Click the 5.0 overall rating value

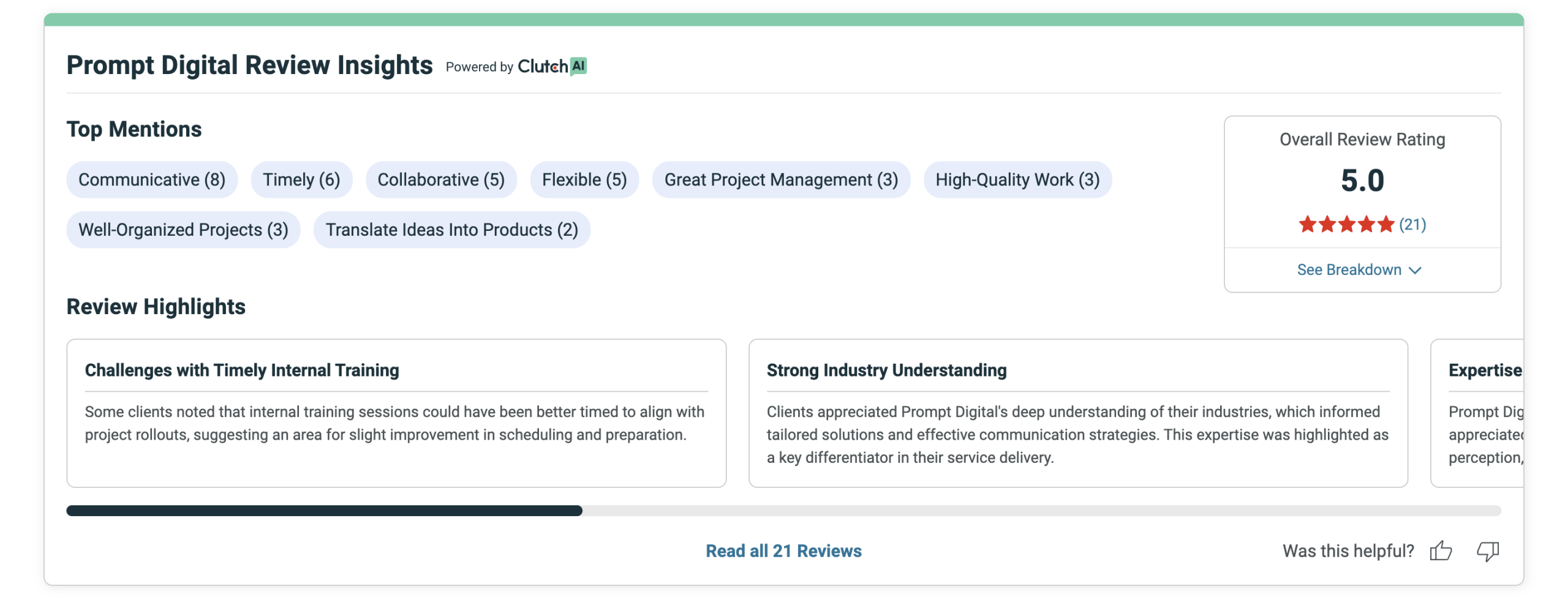click(x=1362, y=181)
